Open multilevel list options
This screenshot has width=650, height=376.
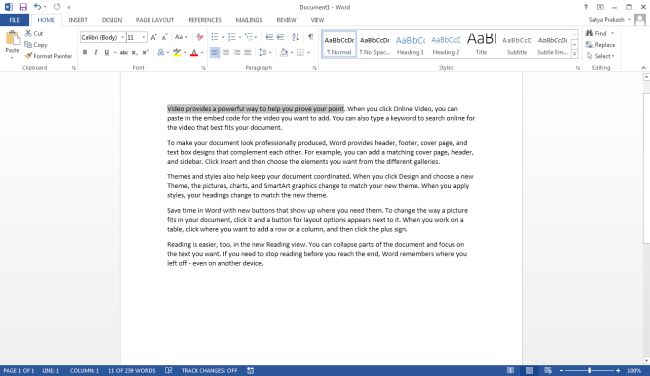pyautogui.click(x=250, y=37)
